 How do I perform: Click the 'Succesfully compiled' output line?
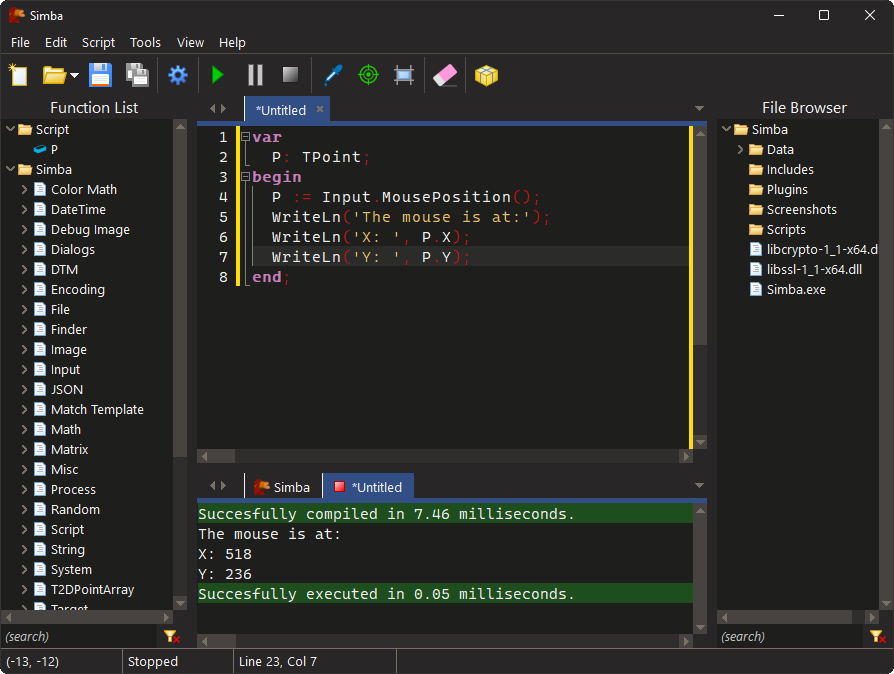[445, 514]
